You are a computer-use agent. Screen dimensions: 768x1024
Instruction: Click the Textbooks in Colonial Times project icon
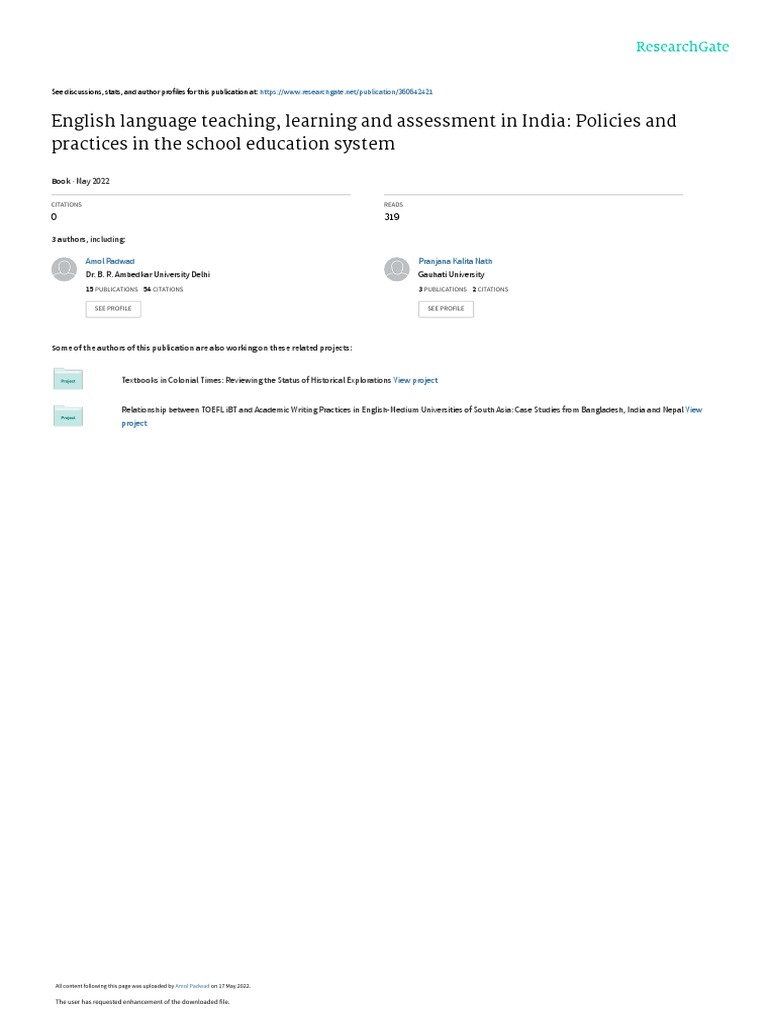pyautogui.click(x=68, y=379)
